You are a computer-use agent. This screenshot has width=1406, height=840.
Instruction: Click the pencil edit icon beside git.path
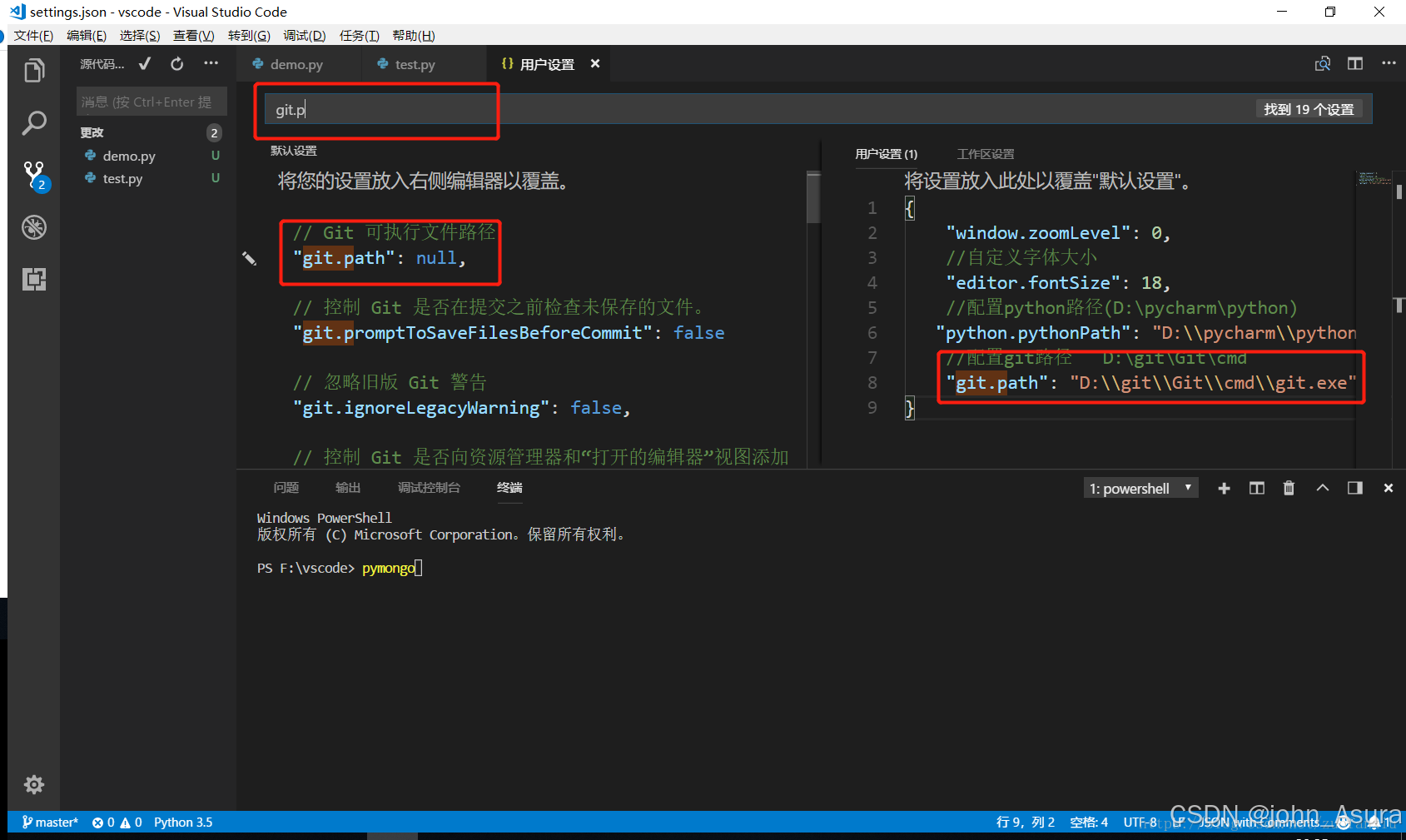[249, 258]
